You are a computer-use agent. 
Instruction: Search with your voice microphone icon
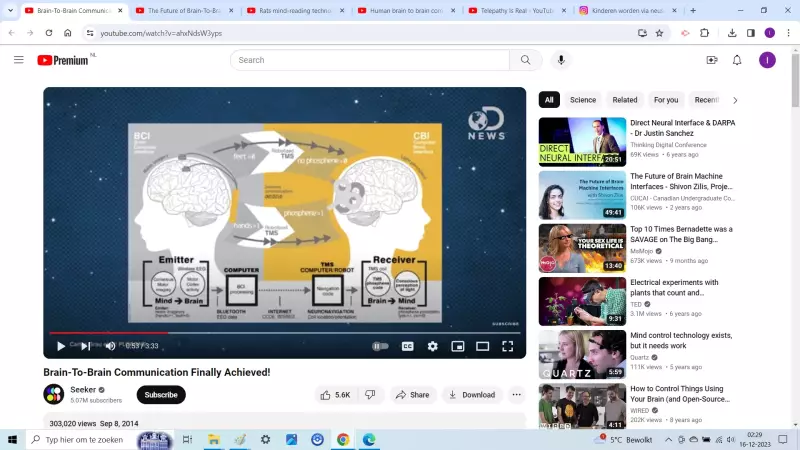(x=561, y=60)
